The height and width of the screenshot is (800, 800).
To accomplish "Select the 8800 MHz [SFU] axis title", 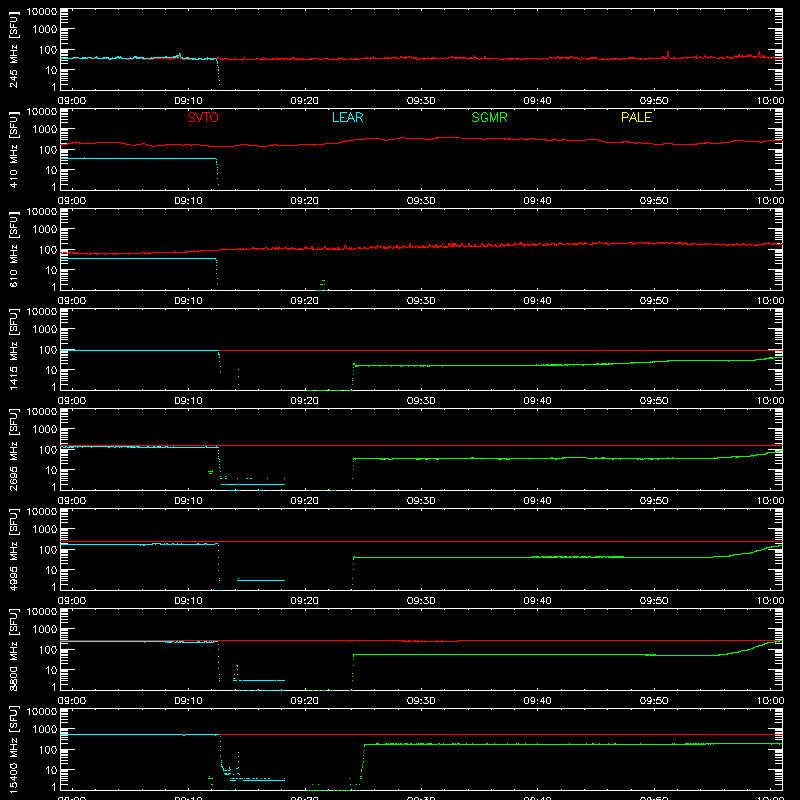I will point(13,649).
